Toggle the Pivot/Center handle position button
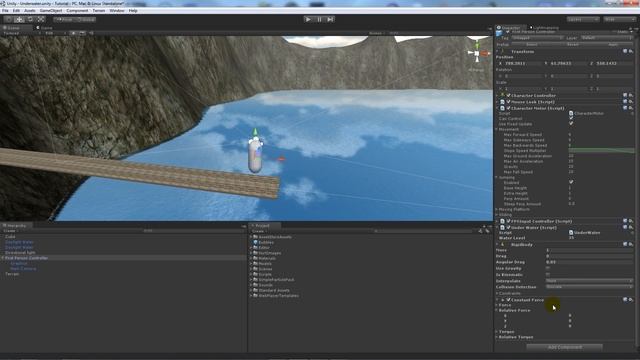The height and width of the screenshot is (360, 640). 64,19
